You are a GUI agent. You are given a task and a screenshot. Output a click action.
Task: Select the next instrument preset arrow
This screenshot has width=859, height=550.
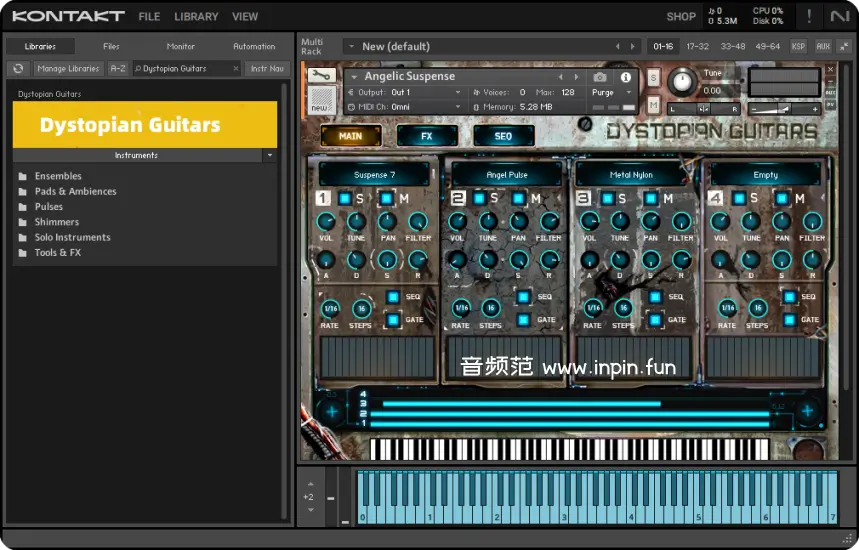pyautogui.click(x=576, y=77)
